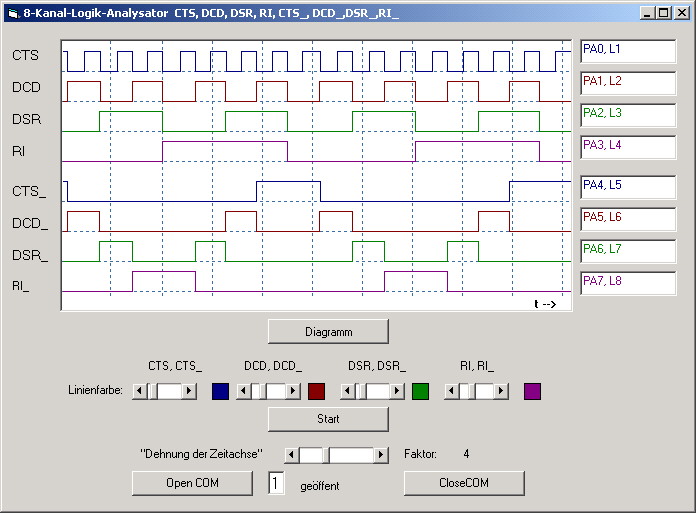Click the CloseCOM button
The height and width of the screenshot is (513, 696).
[464, 483]
